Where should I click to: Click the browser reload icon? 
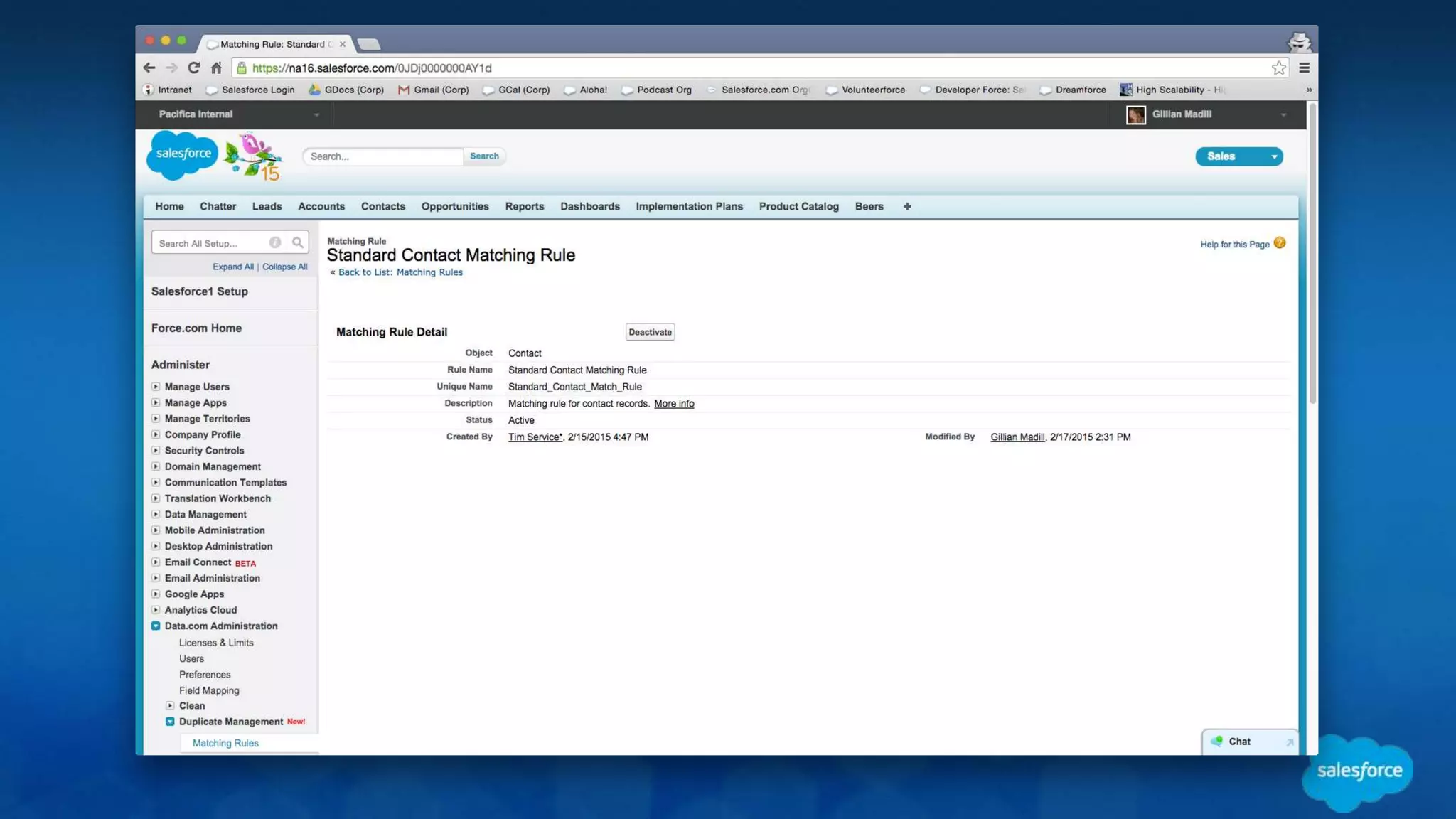tap(193, 68)
